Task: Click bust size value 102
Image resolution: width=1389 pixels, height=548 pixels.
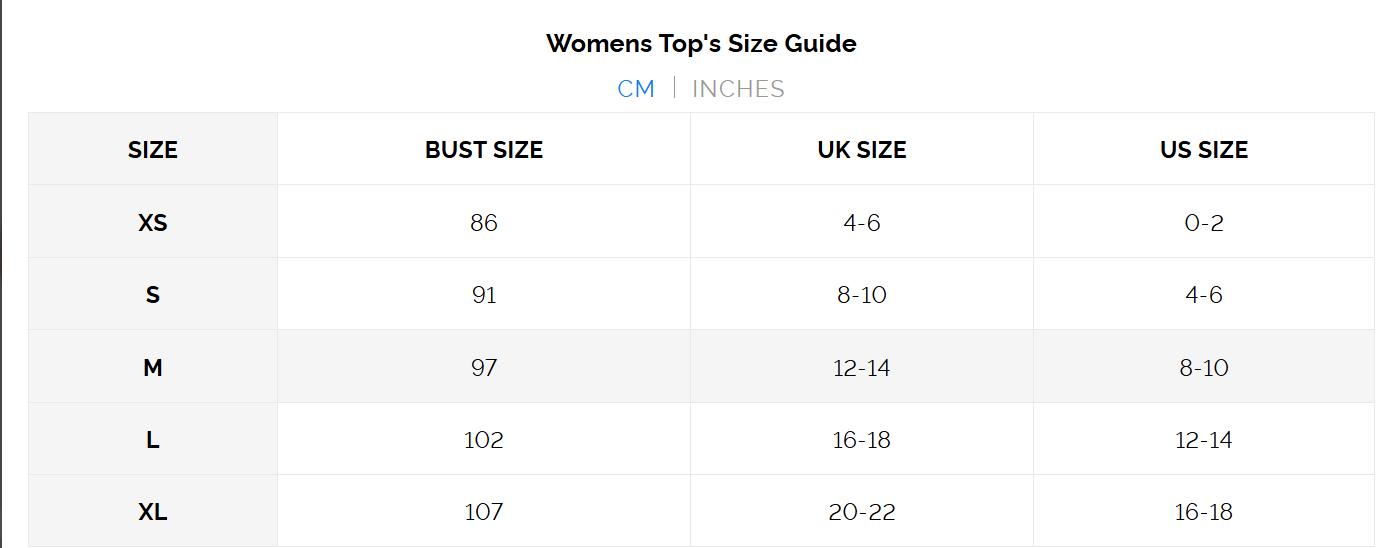Action: coord(484,440)
